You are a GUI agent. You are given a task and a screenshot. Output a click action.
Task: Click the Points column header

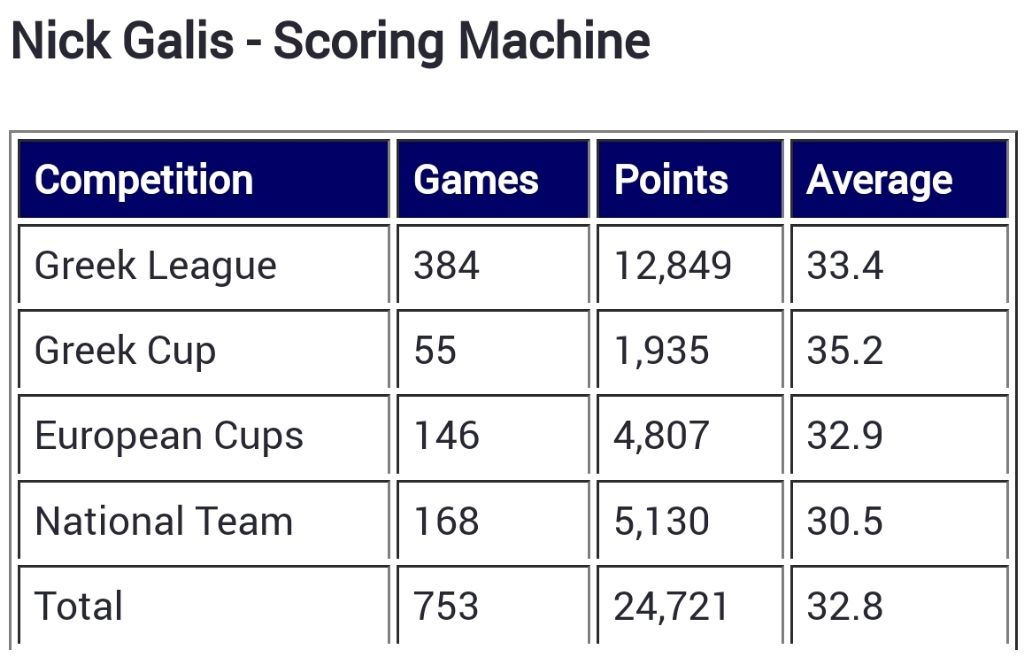point(671,180)
